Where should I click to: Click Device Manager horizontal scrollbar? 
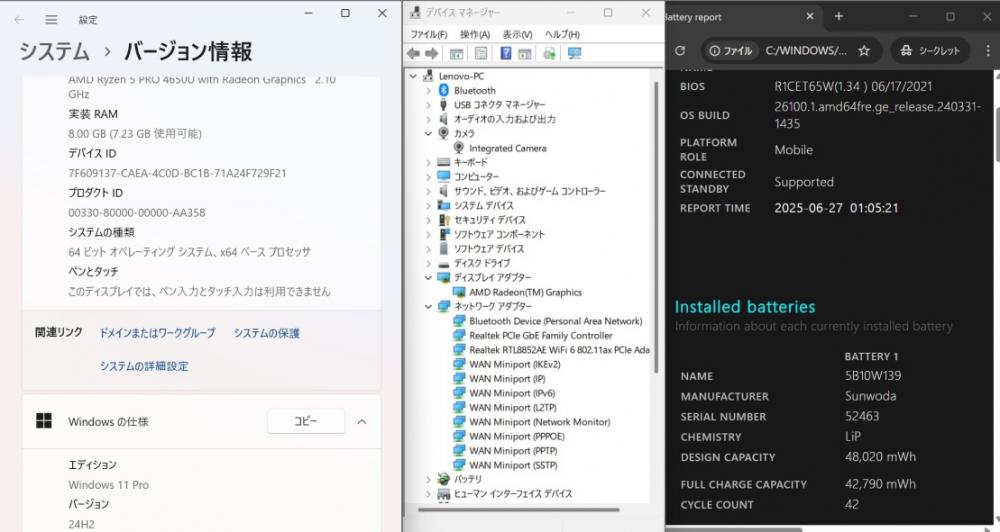pos(518,510)
